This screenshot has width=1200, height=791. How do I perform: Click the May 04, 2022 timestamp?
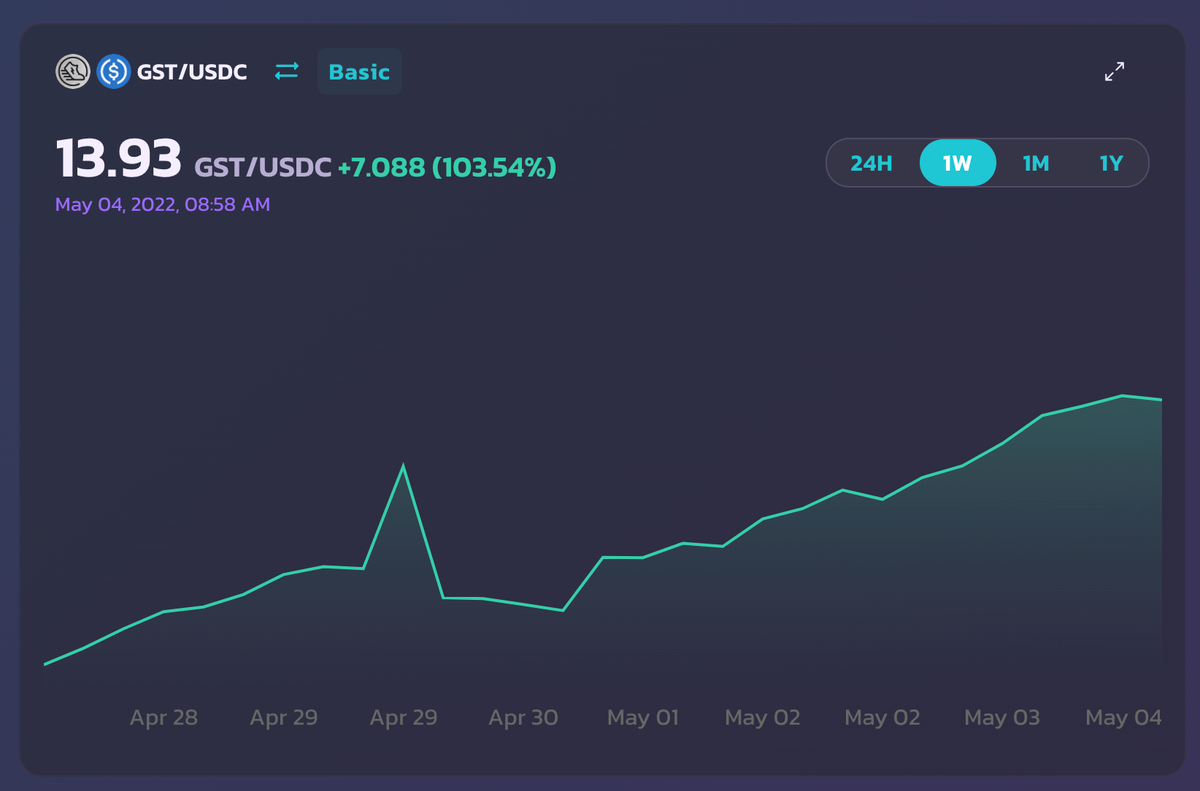[162, 205]
